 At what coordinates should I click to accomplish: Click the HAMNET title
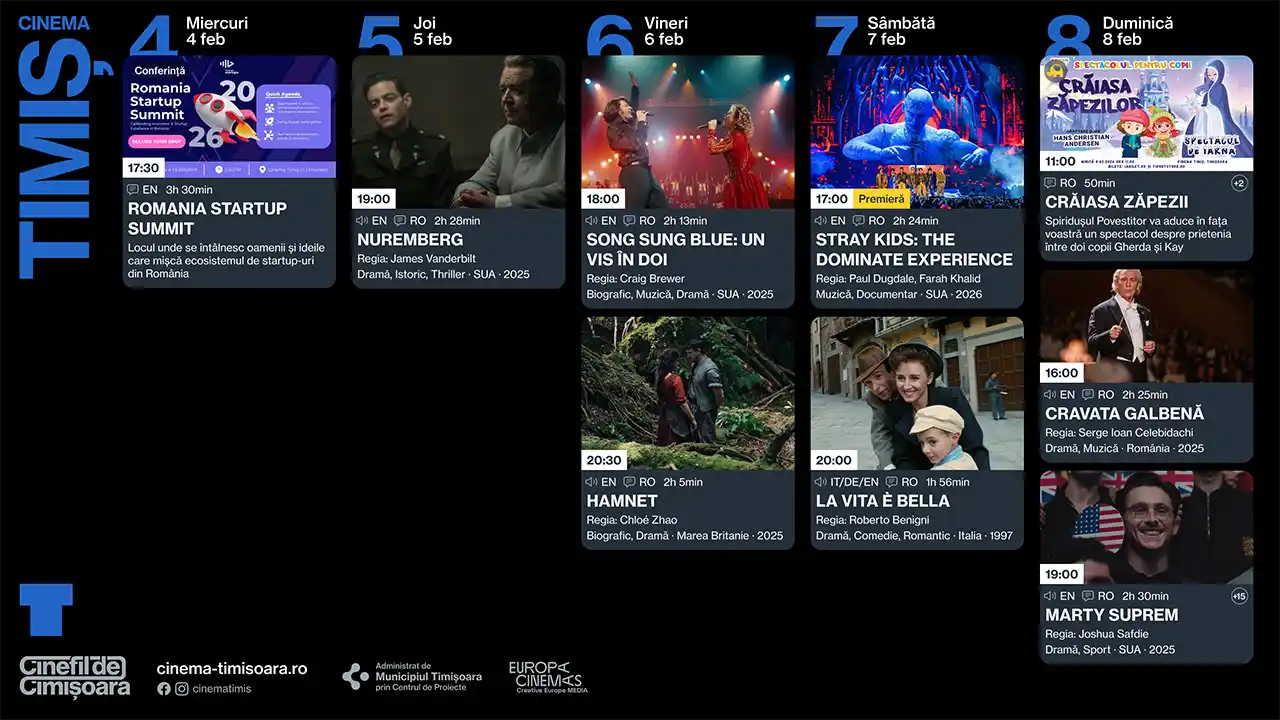[622, 501]
